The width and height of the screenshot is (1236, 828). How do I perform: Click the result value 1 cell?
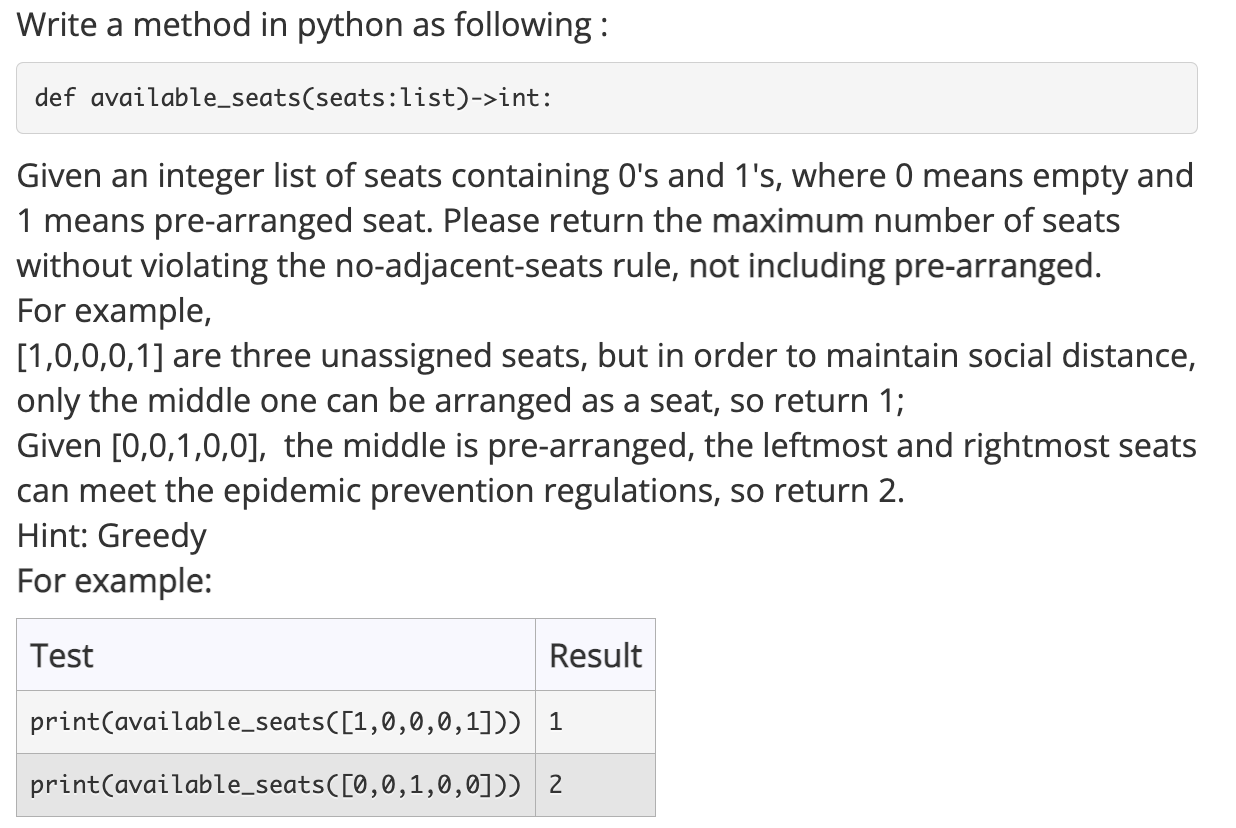pos(595,722)
